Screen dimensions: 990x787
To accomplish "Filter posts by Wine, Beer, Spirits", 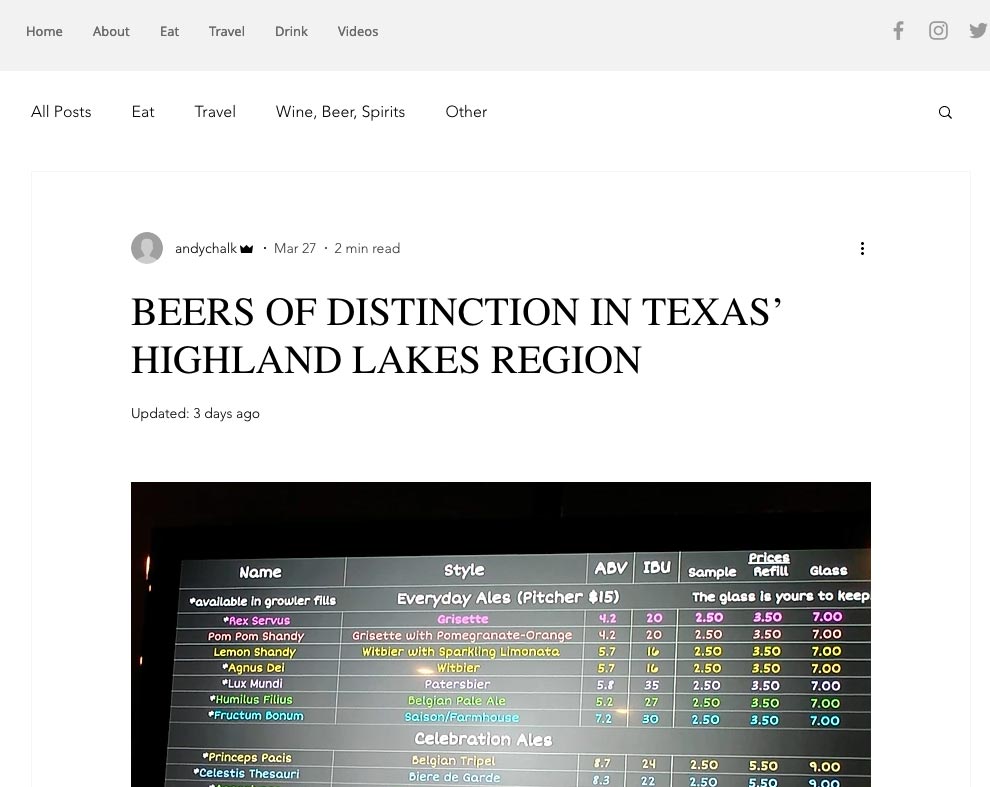I will pos(340,112).
